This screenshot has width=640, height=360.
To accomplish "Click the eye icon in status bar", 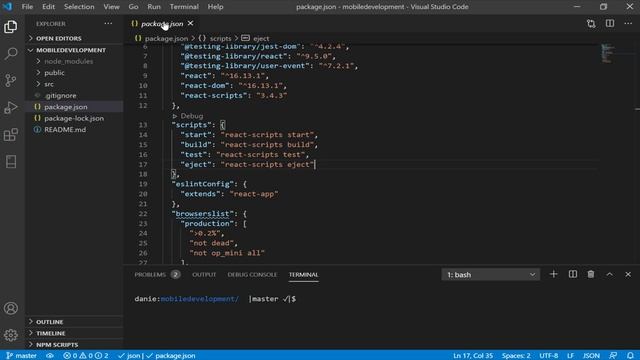I will click(50, 356).
